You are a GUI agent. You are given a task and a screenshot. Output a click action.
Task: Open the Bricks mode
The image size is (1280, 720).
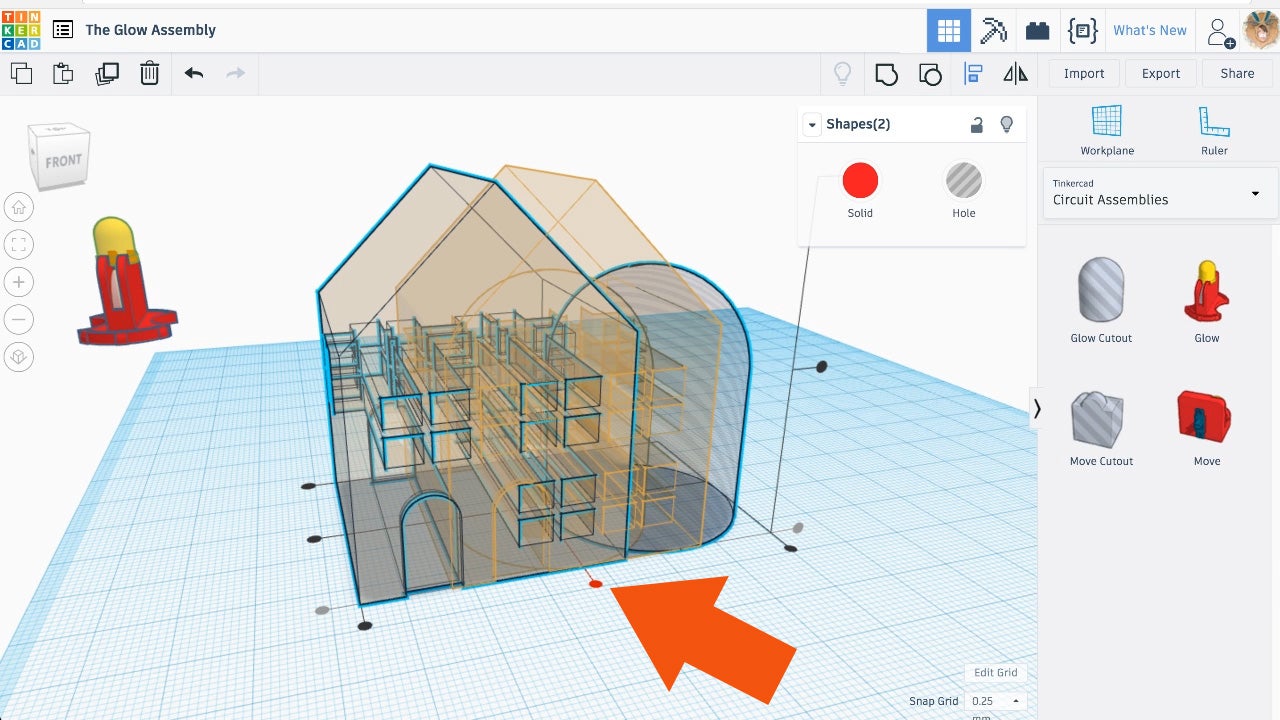click(x=1038, y=30)
